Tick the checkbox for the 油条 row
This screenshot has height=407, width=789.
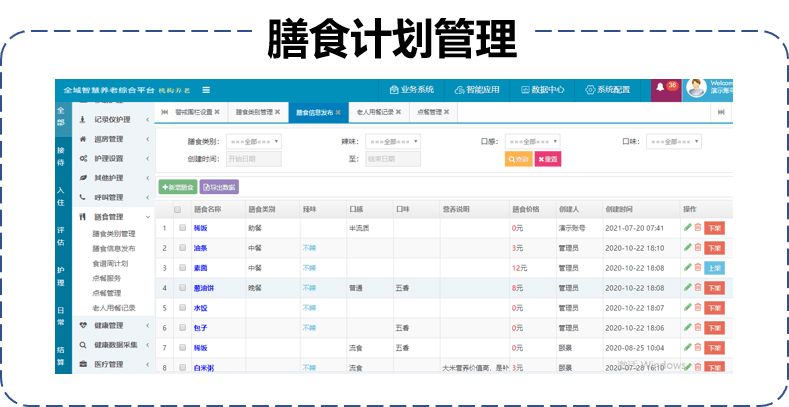click(x=182, y=248)
